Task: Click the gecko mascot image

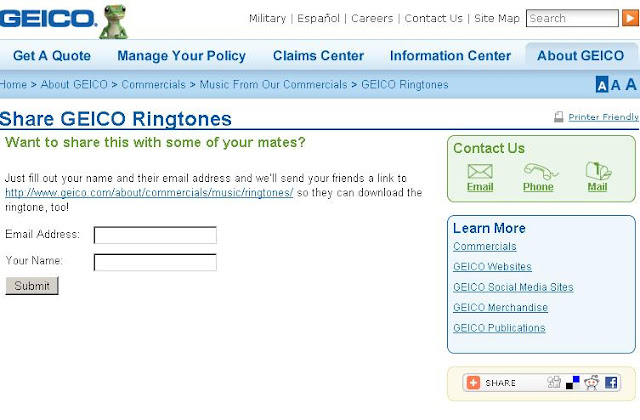Action: (x=114, y=22)
